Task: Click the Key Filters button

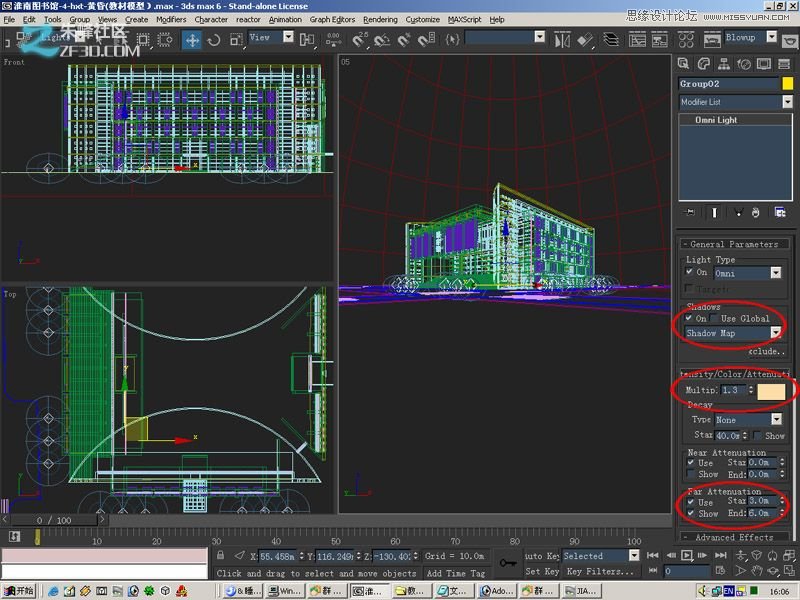Action: (x=600, y=572)
